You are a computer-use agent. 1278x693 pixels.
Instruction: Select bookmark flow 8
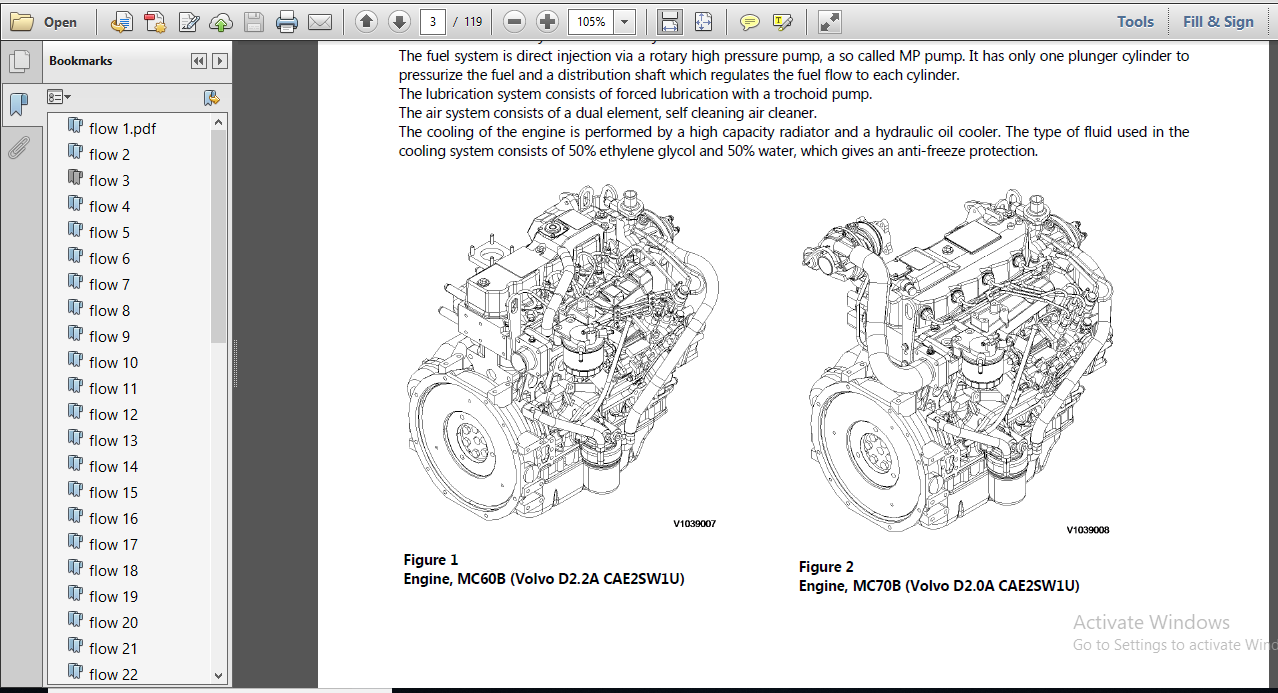(109, 310)
